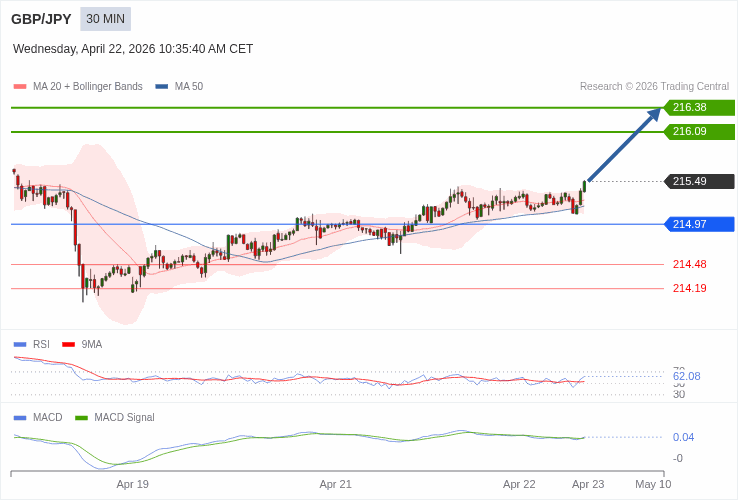Click the Apr 21 date axis label
738x500 pixels.
tap(335, 484)
